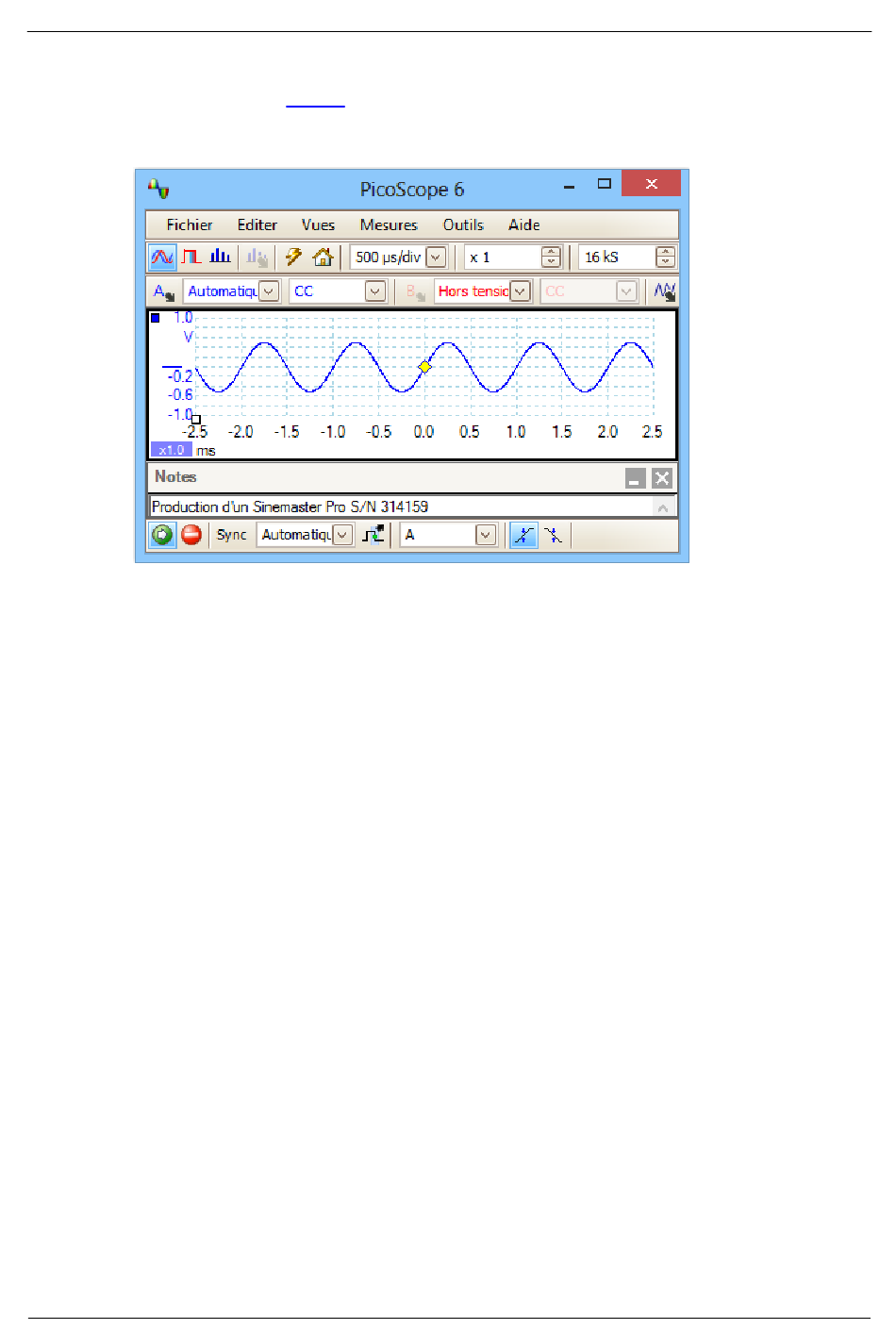The width and height of the screenshot is (896, 1329).
Task: Open advanced trigger settings icon
Action: pos(374,535)
